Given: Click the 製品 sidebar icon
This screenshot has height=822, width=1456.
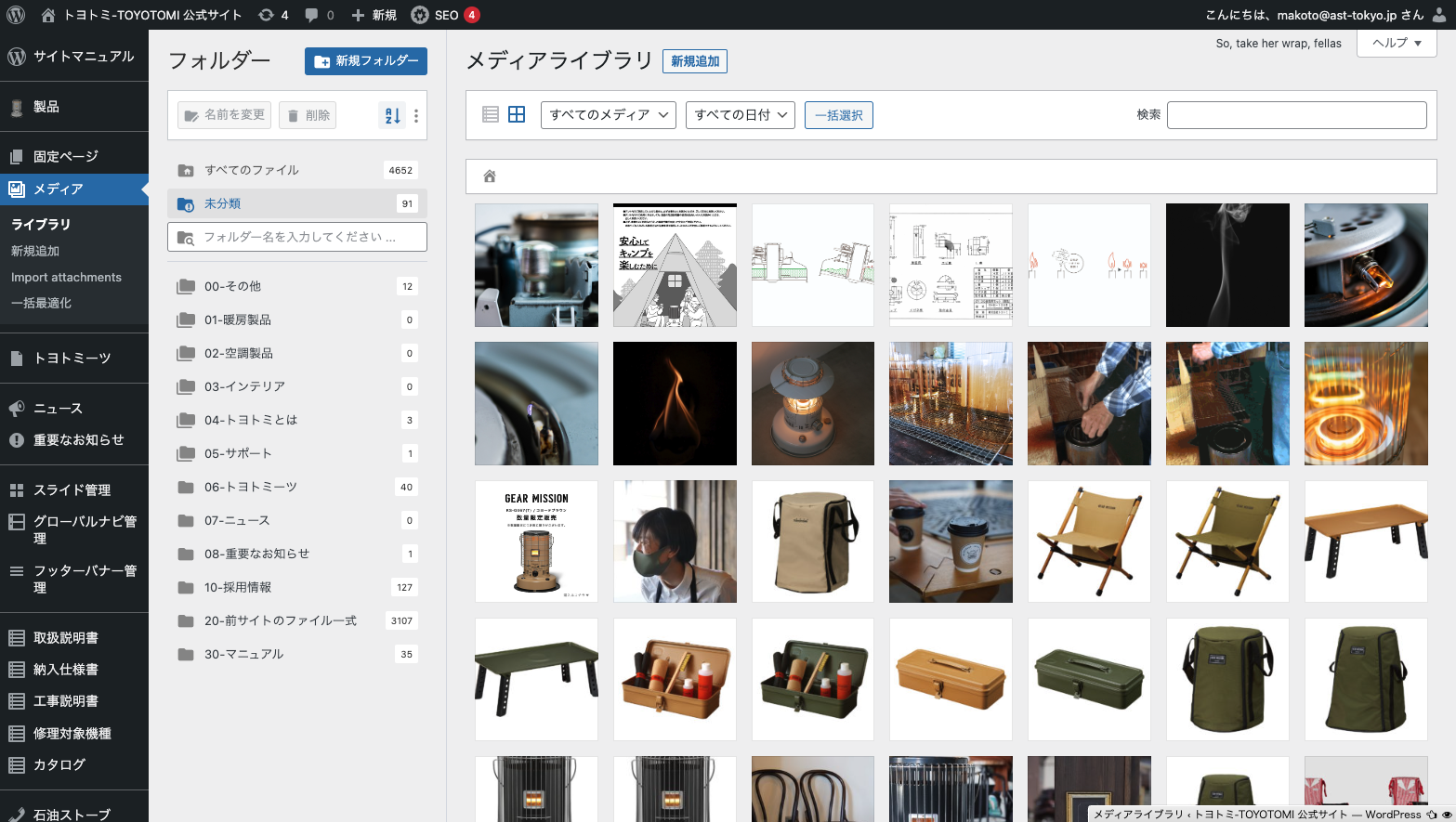Looking at the screenshot, I should click(17, 107).
